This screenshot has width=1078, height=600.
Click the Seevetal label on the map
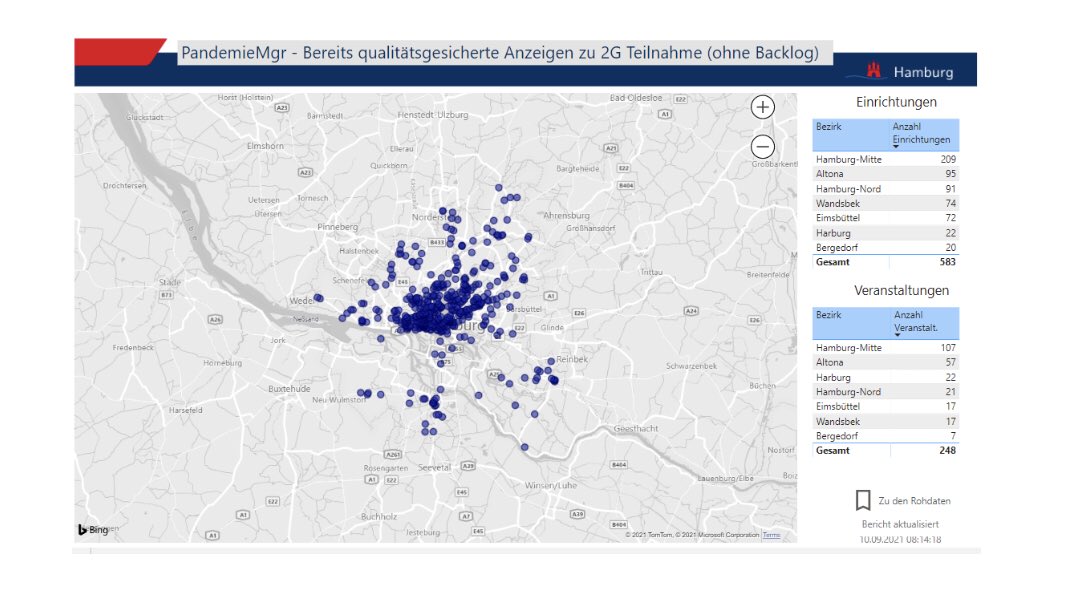click(434, 467)
